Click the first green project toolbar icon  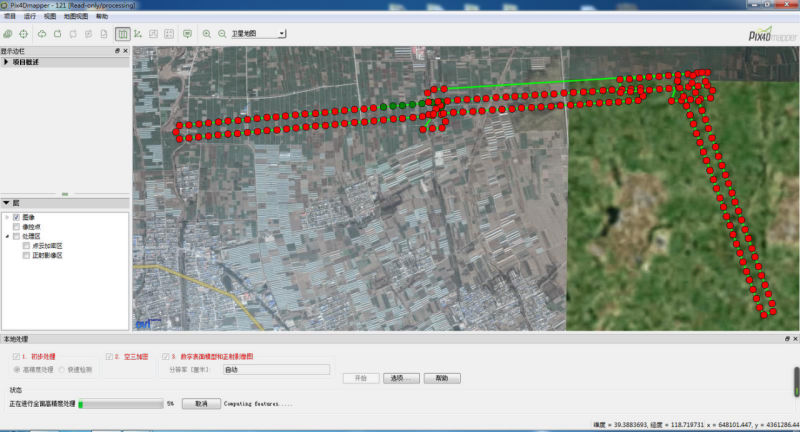[8, 33]
